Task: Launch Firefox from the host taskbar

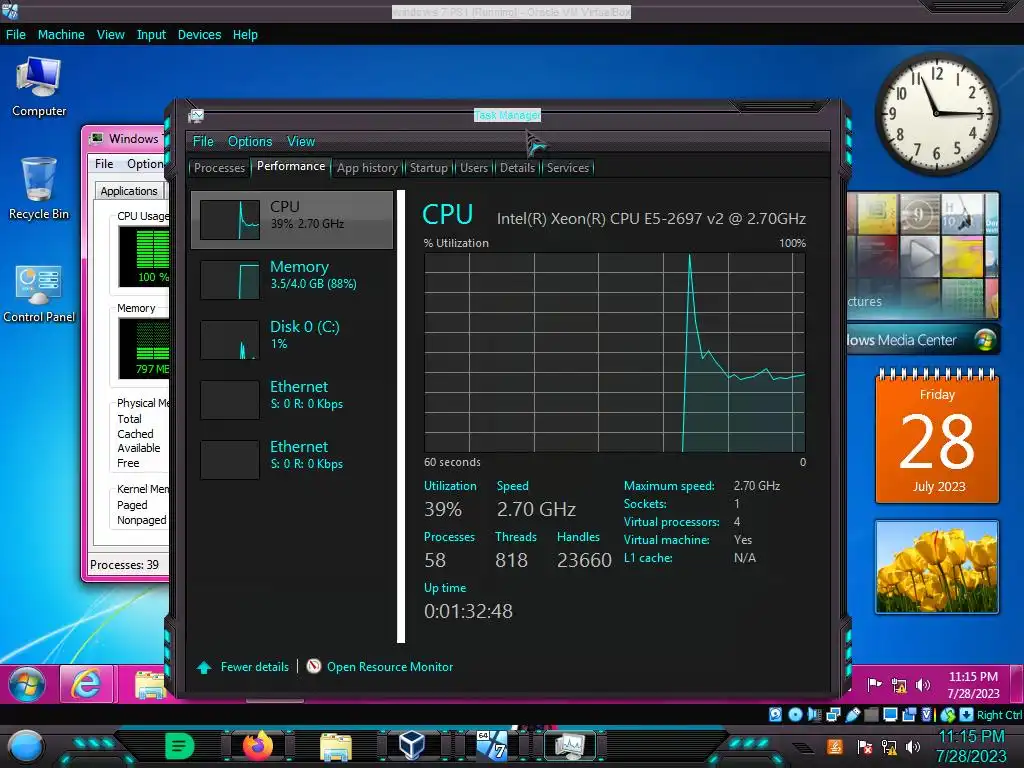Action: pos(257,745)
